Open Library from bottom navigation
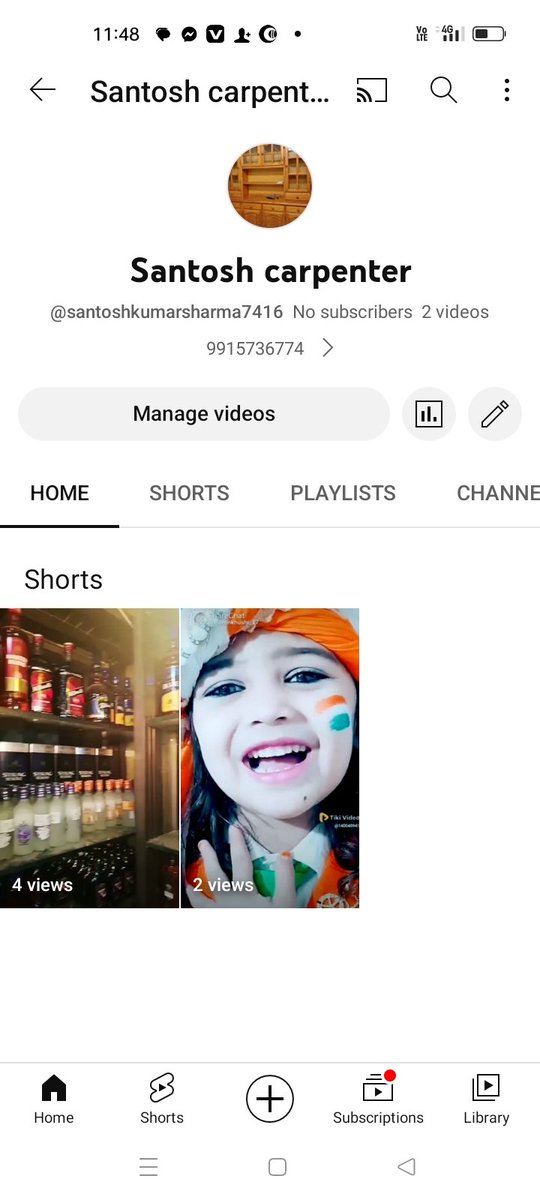 pyautogui.click(x=486, y=1100)
